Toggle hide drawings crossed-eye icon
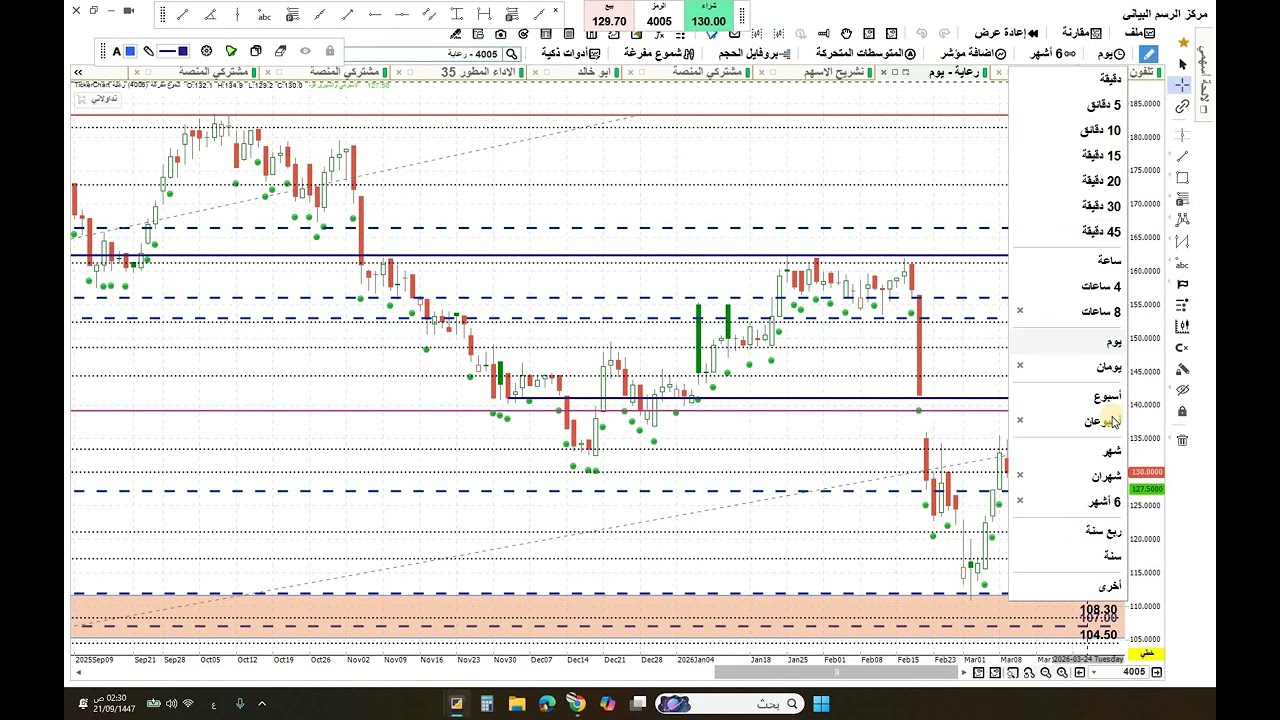The height and width of the screenshot is (720, 1280). [x=1183, y=390]
